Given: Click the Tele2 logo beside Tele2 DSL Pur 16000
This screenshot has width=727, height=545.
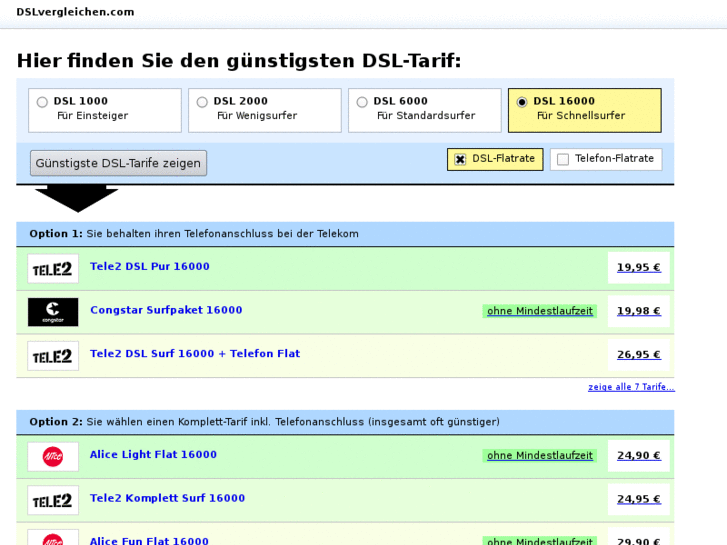Looking at the screenshot, I should [x=53, y=269].
